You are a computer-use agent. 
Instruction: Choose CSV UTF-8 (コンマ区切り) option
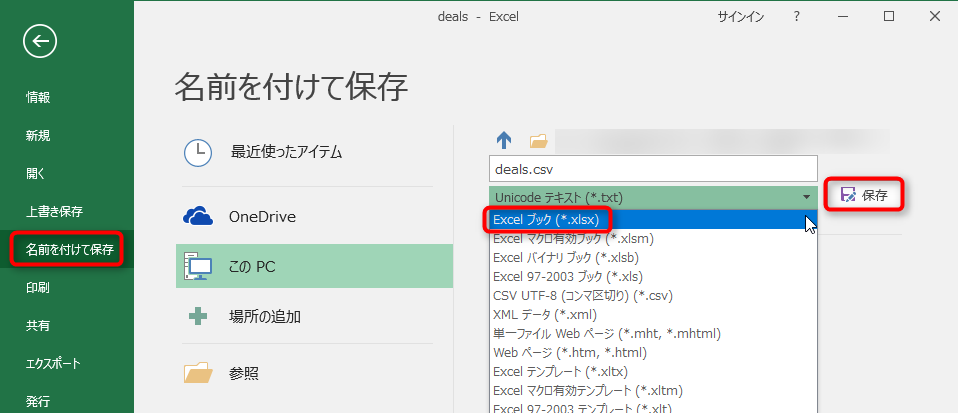pos(653,296)
